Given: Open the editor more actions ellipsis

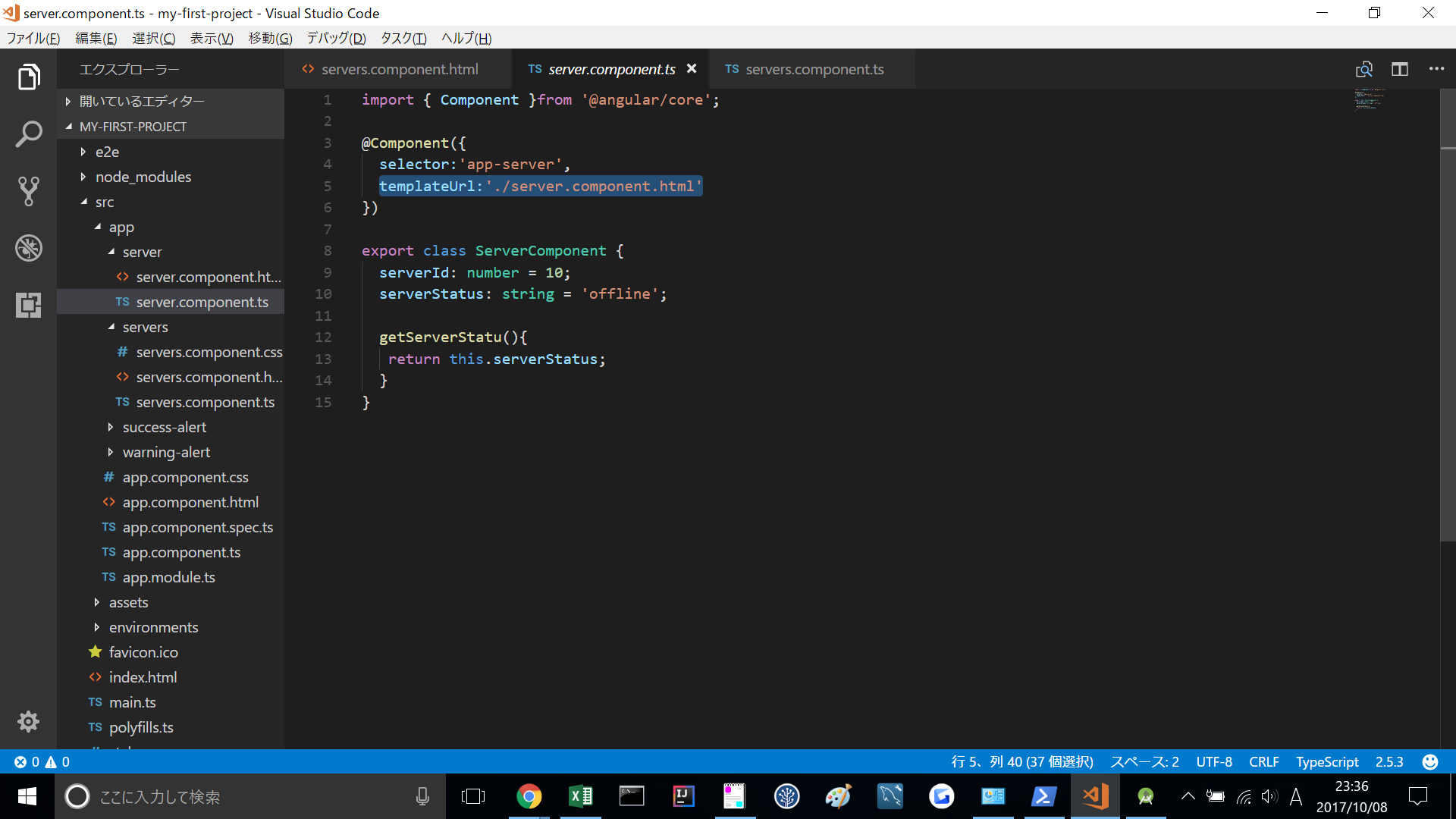Looking at the screenshot, I should tap(1436, 69).
